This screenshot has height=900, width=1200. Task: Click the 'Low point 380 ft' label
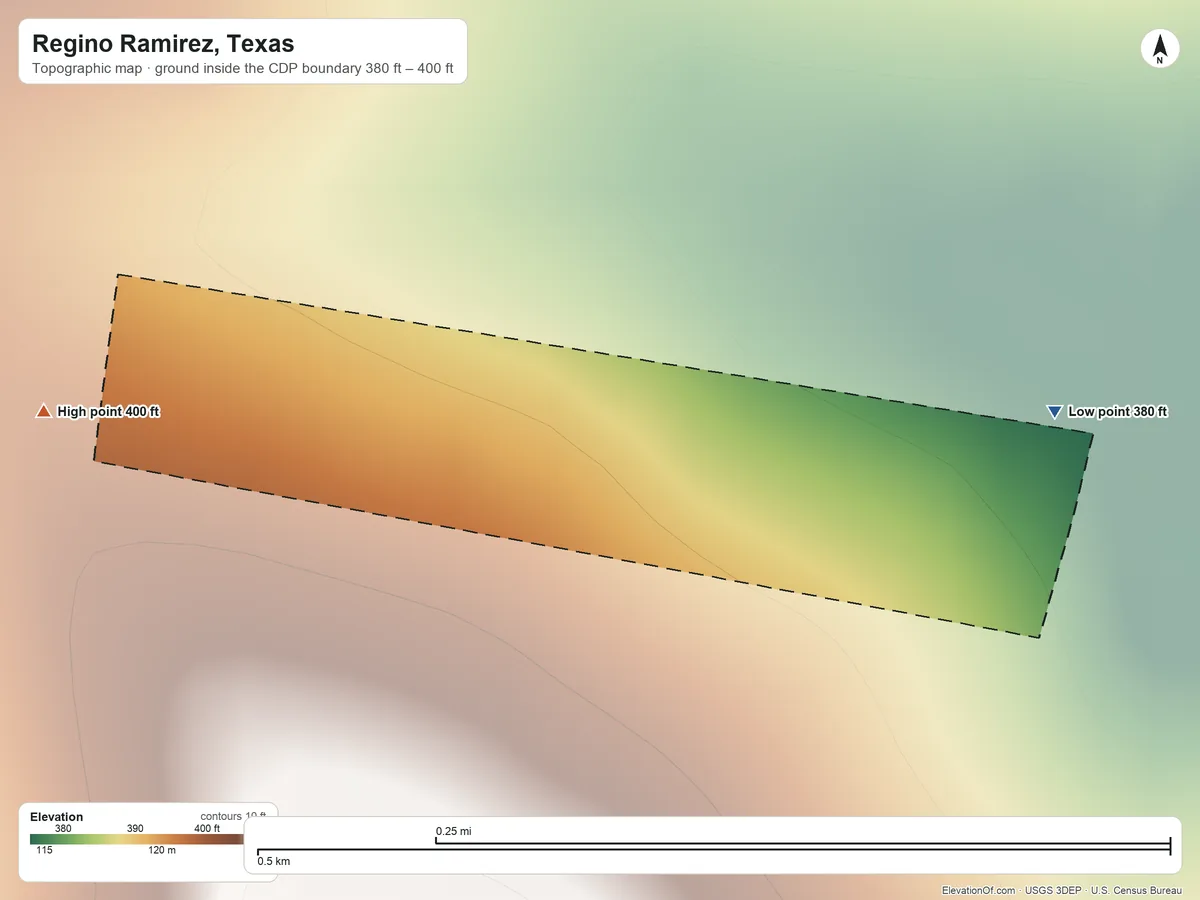(x=1118, y=412)
